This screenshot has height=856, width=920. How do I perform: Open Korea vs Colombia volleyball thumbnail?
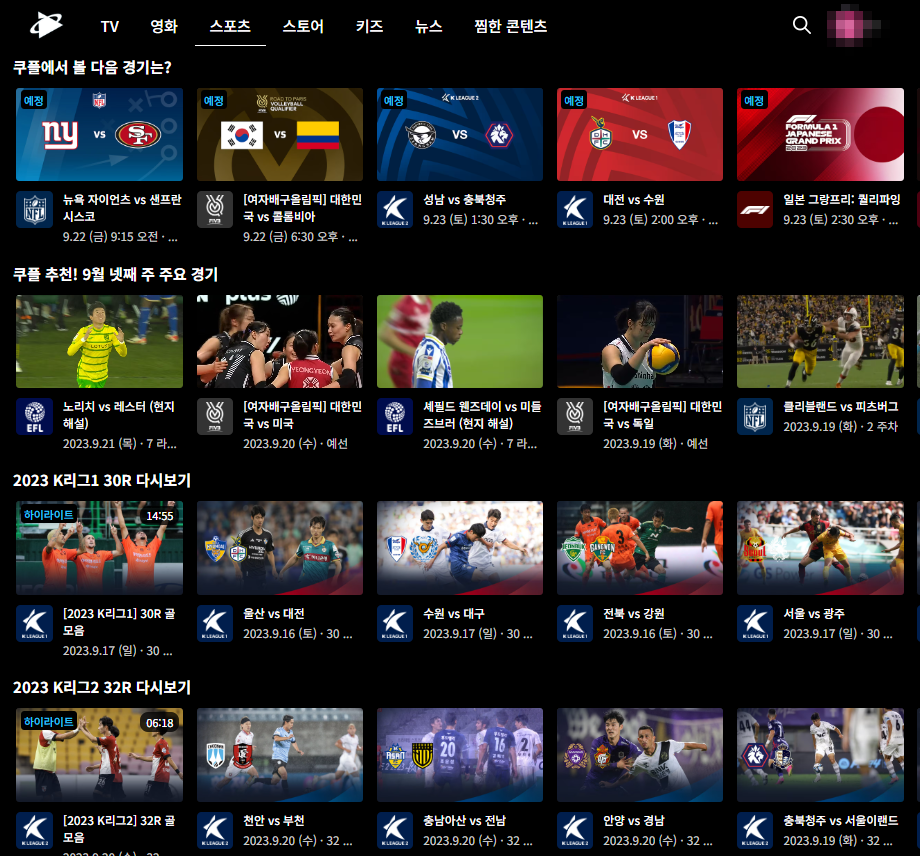pos(280,134)
